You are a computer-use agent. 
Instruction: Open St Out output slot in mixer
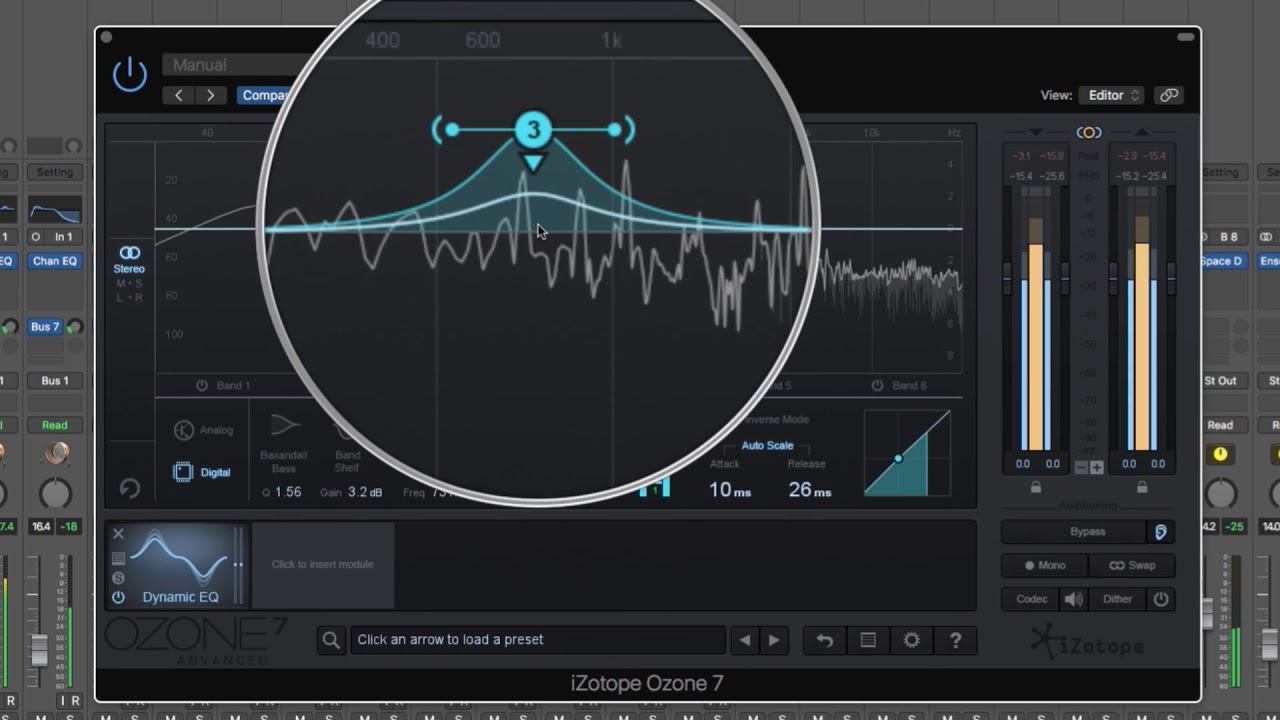tap(1220, 381)
